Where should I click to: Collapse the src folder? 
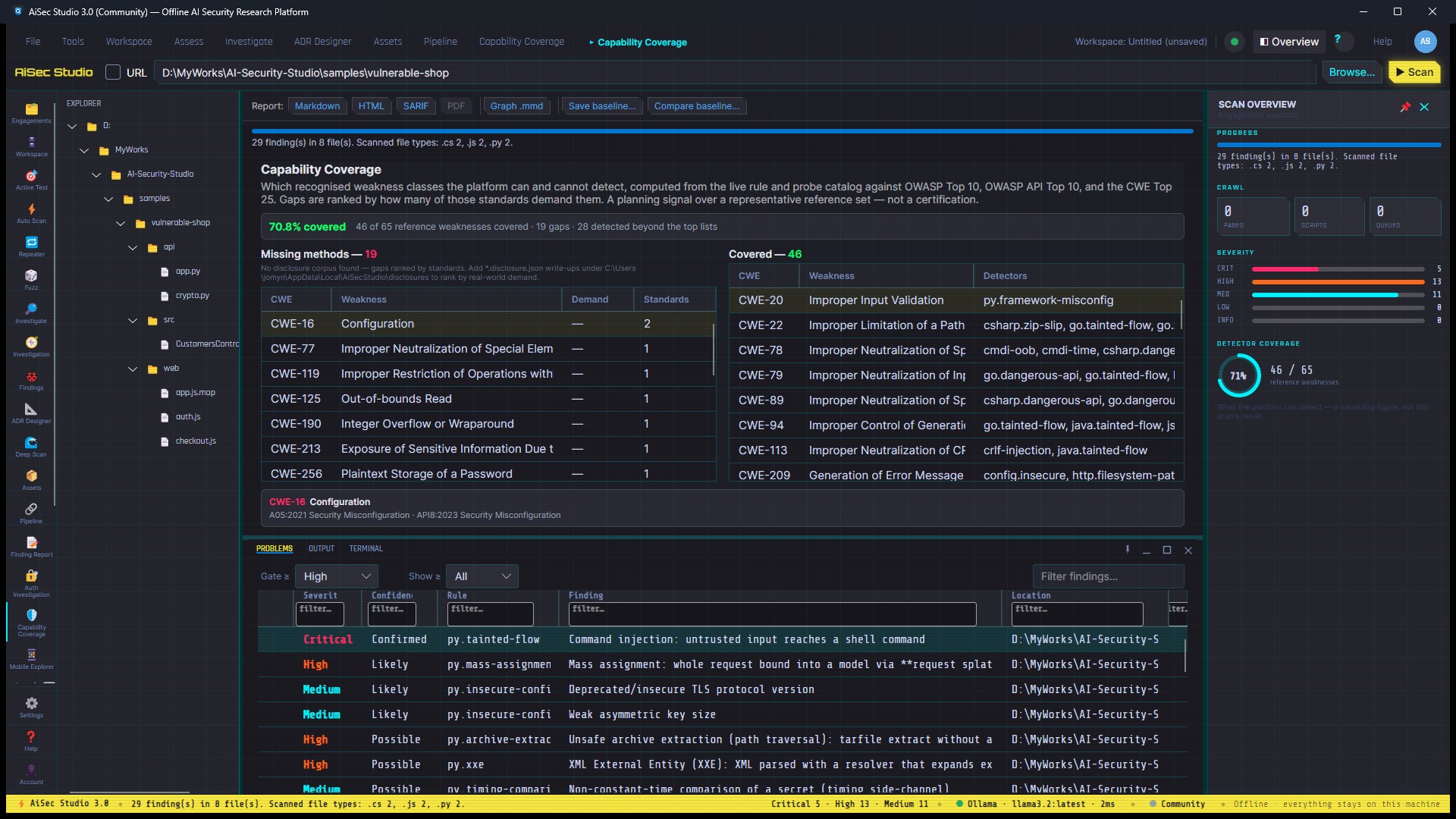[133, 320]
